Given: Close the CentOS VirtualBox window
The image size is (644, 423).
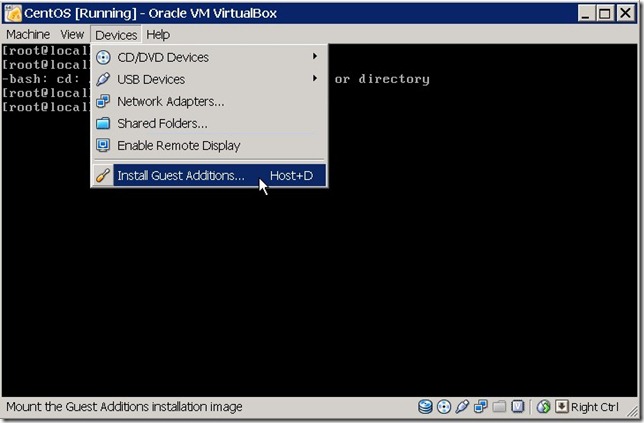Looking at the screenshot, I should point(625,13).
